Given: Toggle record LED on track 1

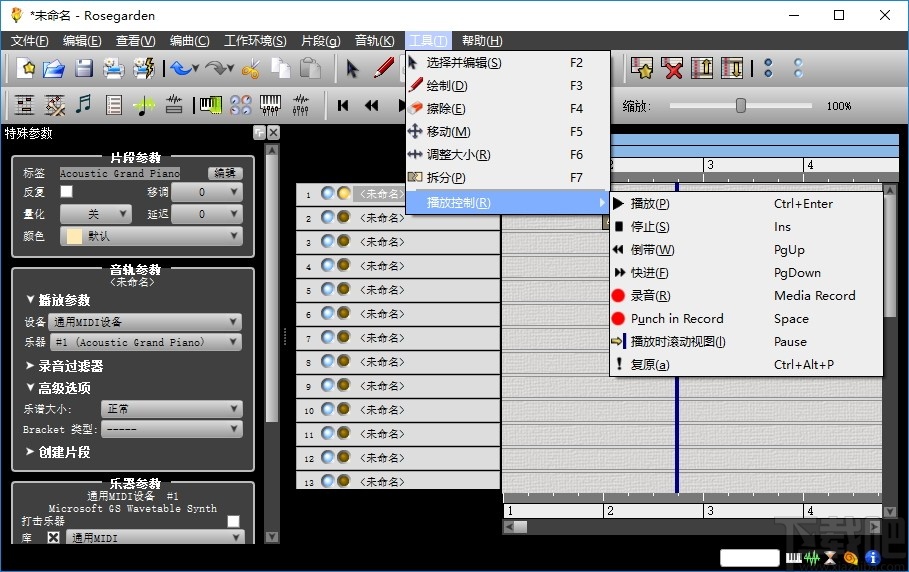Looking at the screenshot, I should click(x=343, y=193).
